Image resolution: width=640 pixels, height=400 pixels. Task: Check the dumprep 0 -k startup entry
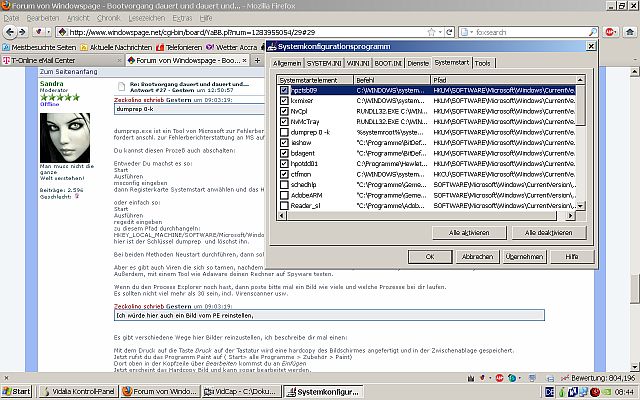coord(284,132)
